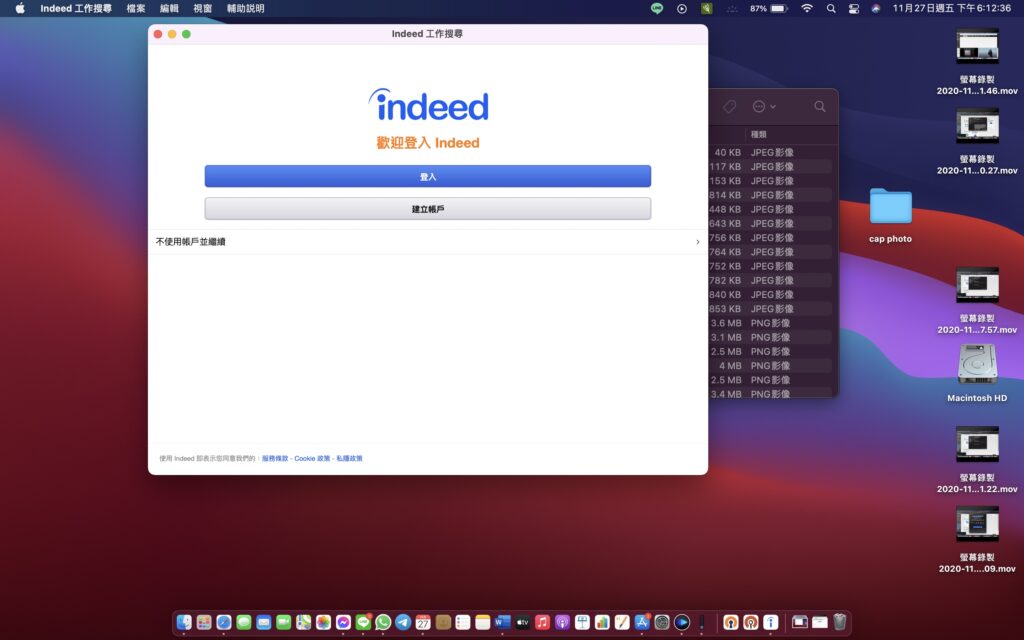1024x640 pixels.
Task: Select 不使用帳戶並繼續 row to continue without account
Action: coord(428,242)
